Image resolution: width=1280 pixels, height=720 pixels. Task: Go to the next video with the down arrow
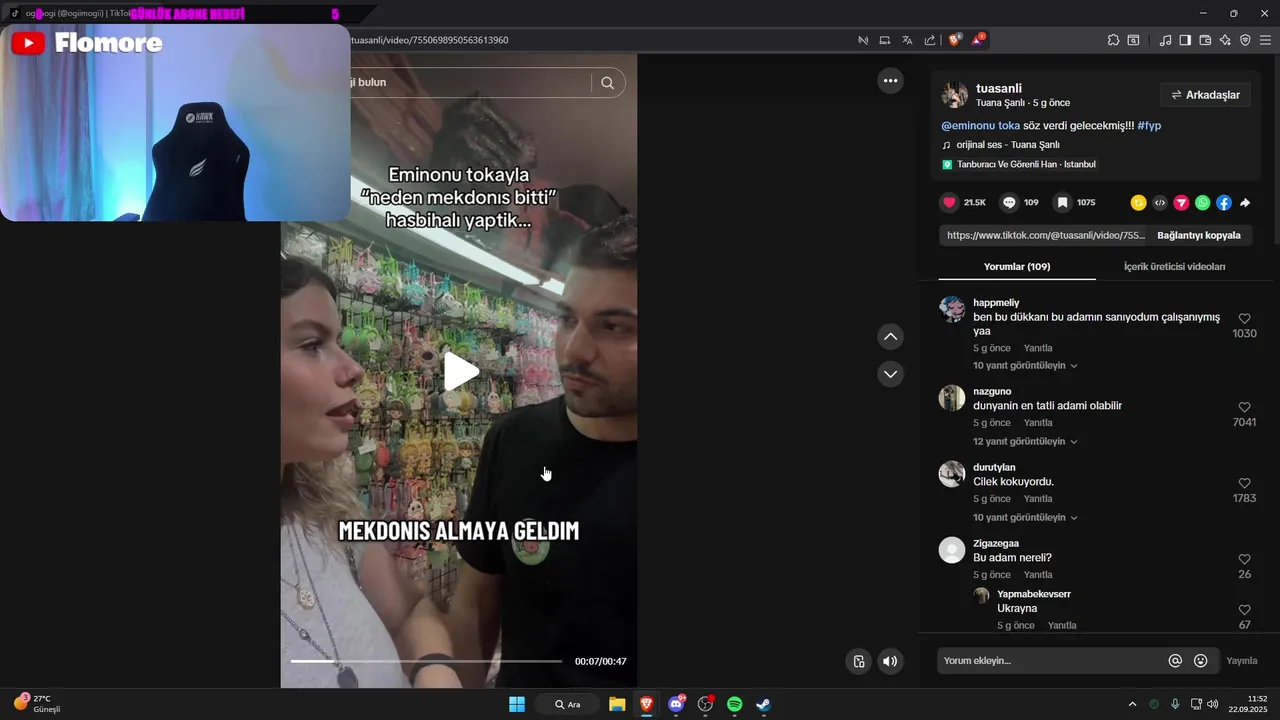point(890,374)
